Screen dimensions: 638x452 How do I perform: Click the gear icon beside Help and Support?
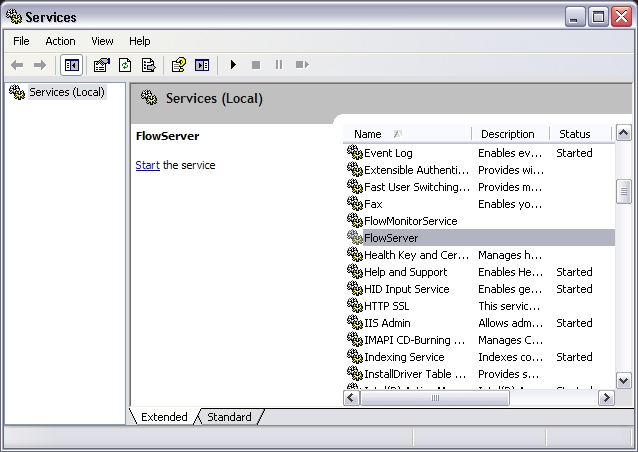click(x=354, y=271)
